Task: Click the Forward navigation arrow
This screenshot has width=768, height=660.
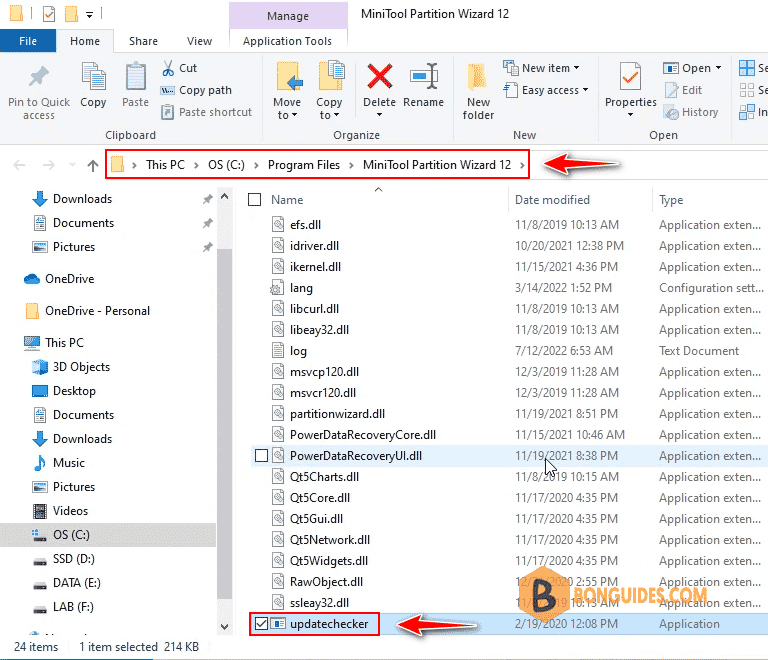Action: [48, 165]
